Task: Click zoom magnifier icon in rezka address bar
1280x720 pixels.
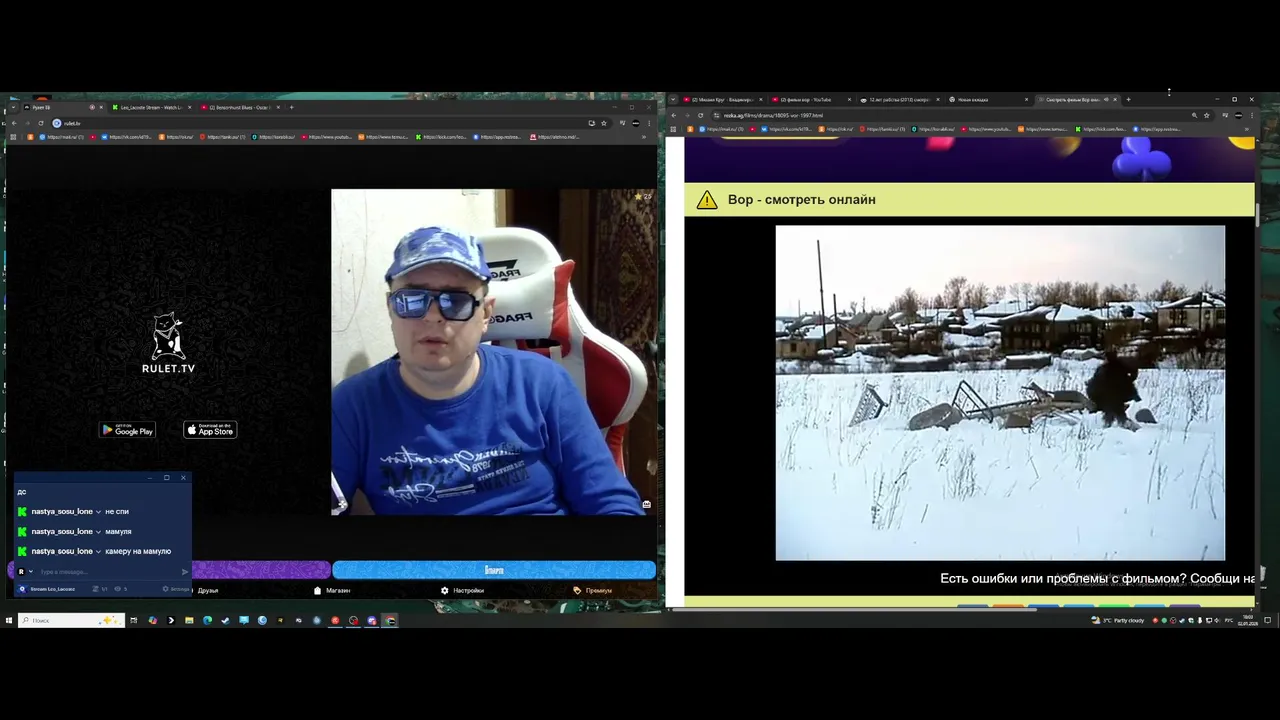Action: pos(1194,115)
